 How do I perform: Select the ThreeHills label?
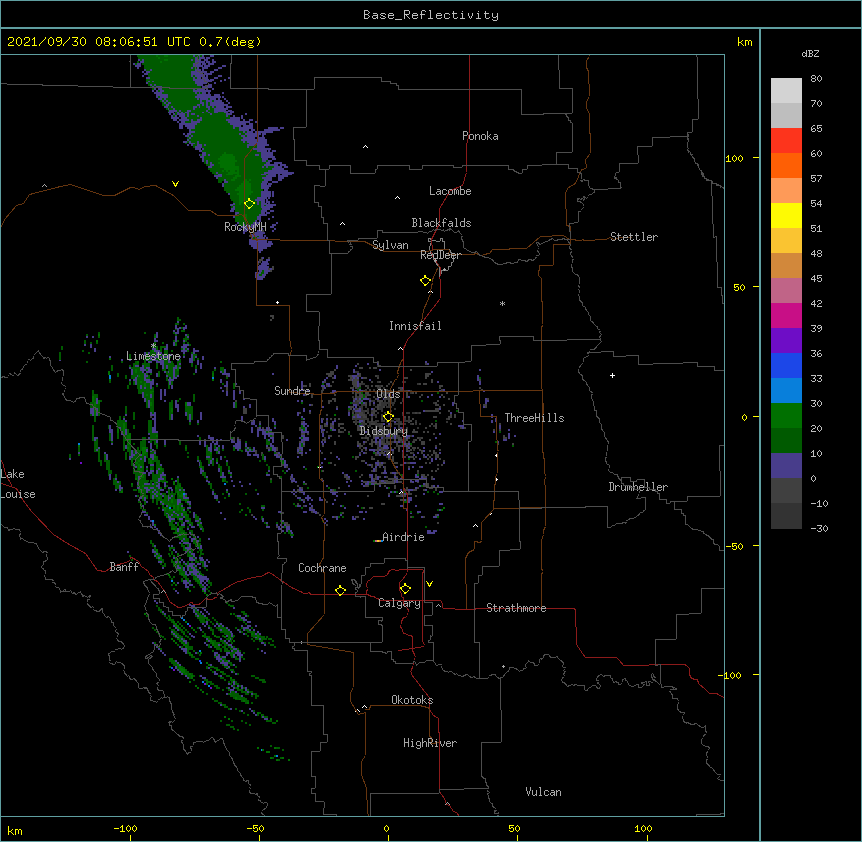tap(534, 418)
